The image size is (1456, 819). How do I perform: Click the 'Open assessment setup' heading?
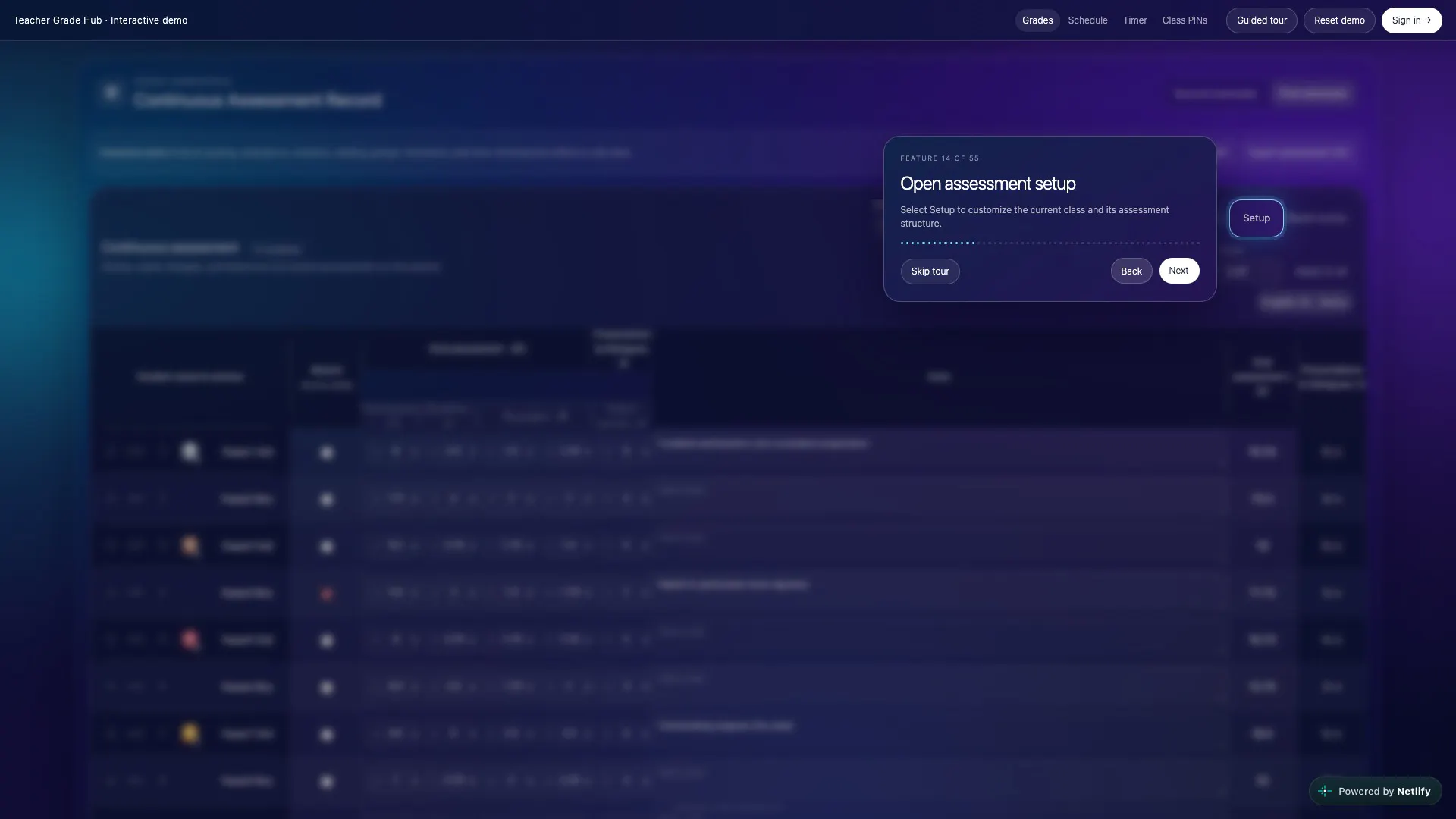click(x=987, y=184)
